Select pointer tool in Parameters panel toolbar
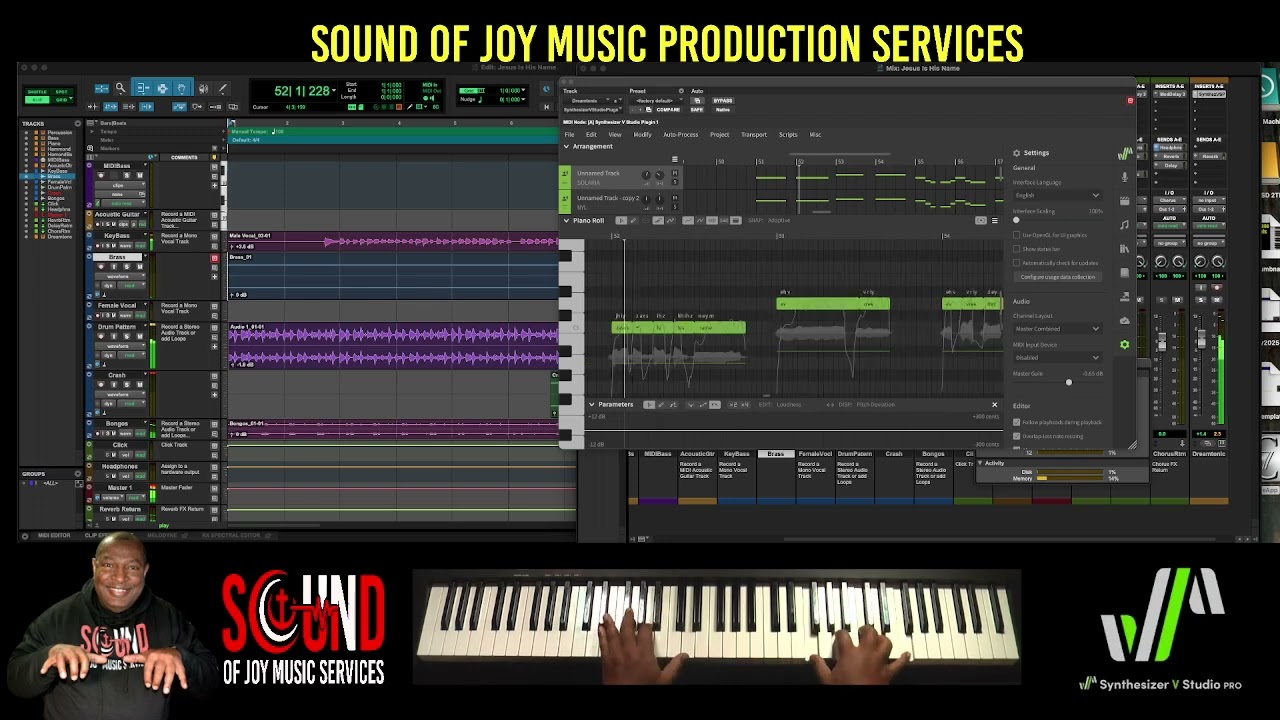Image resolution: width=1280 pixels, height=720 pixels. coord(648,404)
